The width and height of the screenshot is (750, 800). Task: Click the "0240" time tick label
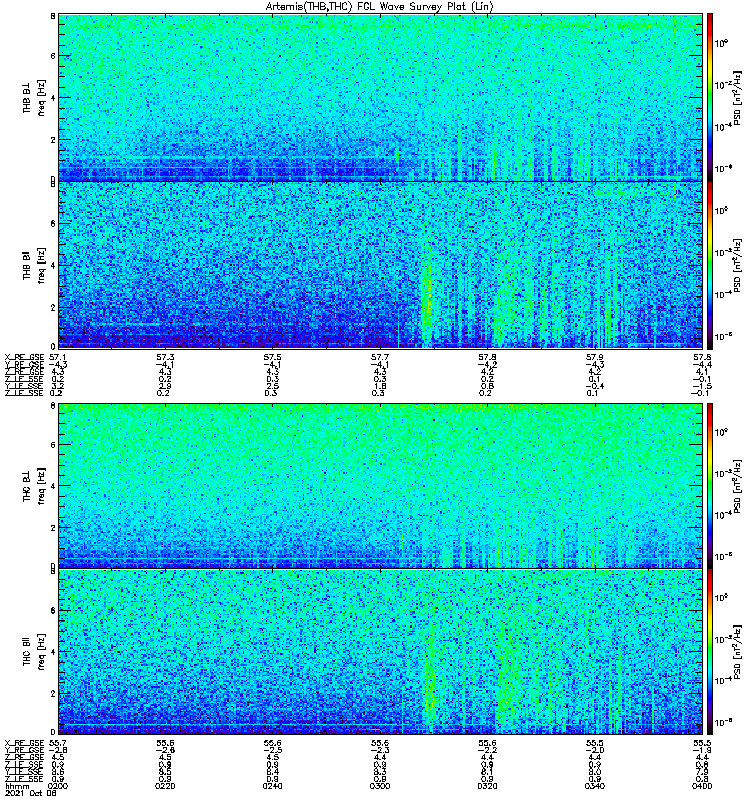(x=272, y=786)
